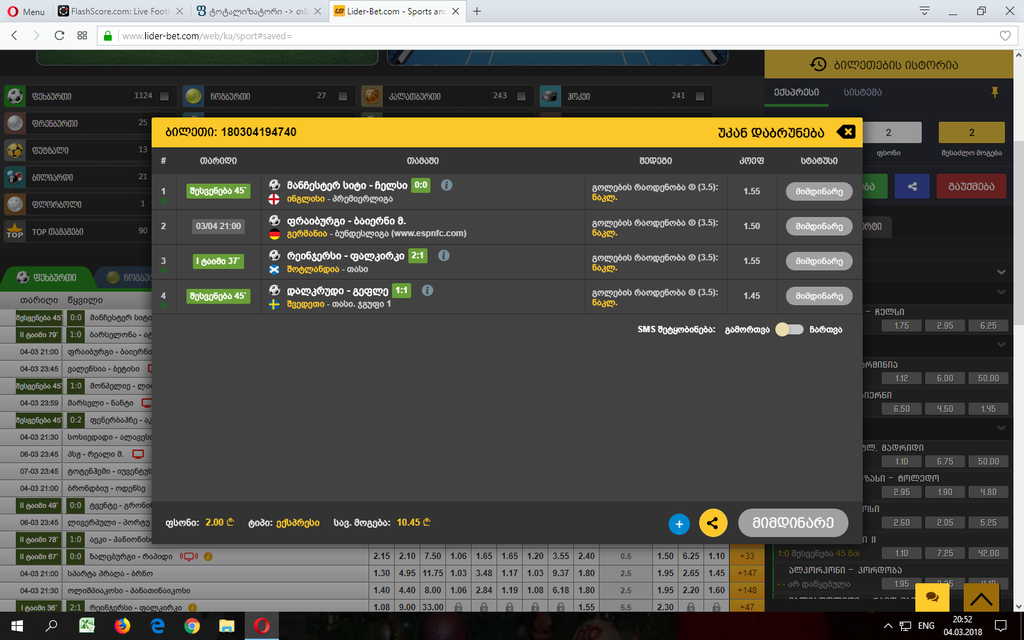
Task: Open File Explorer from the taskbar
Action: pos(227,626)
